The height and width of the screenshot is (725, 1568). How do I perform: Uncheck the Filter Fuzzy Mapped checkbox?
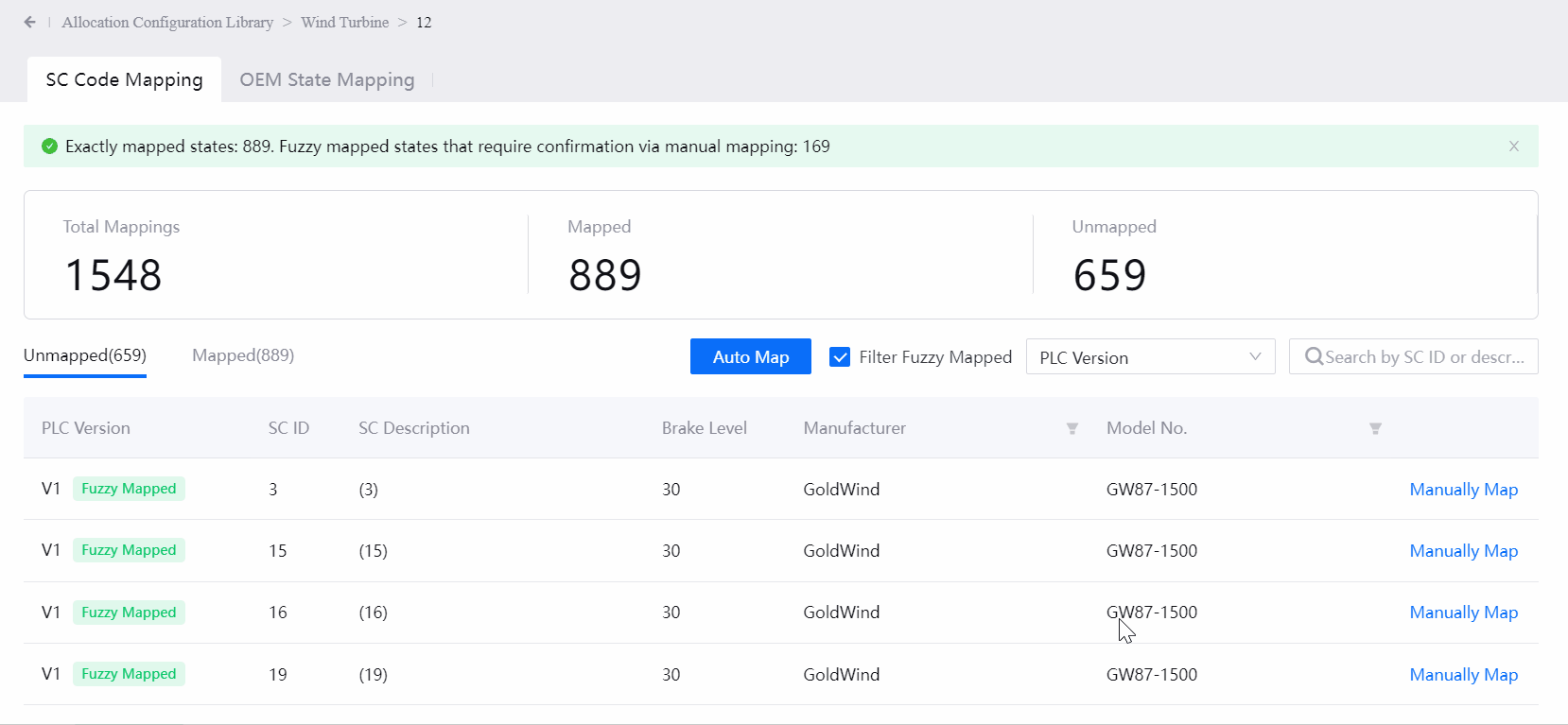point(839,356)
